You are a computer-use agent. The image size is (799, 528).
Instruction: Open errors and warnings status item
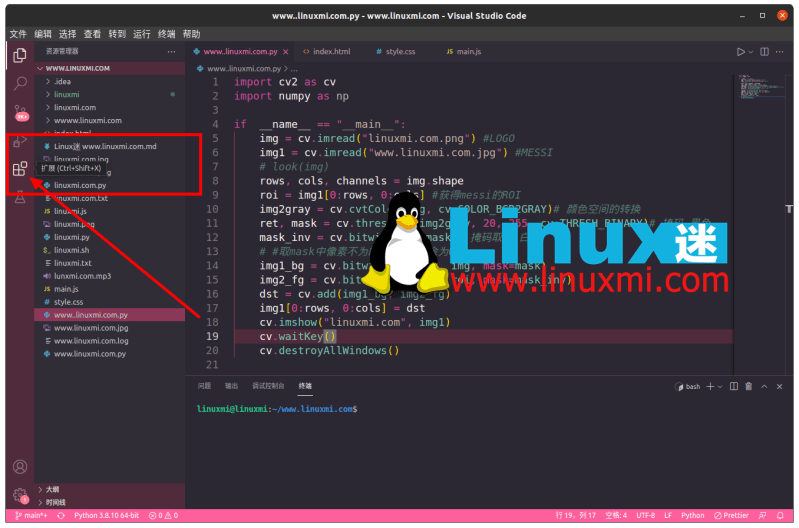click(163, 516)
